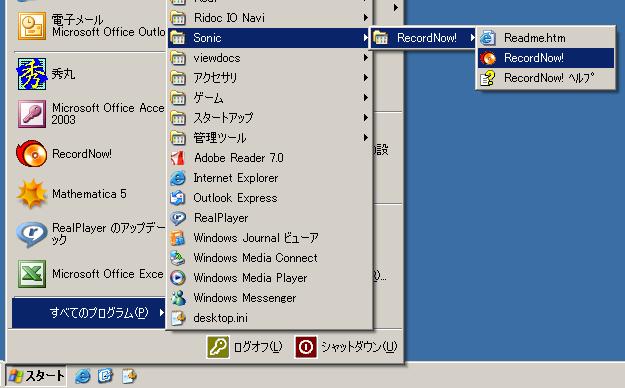The width and height of the screenshot is (625, 388).
Task: Click Windows Messenger icon
Action: click(x=178, y=298)
